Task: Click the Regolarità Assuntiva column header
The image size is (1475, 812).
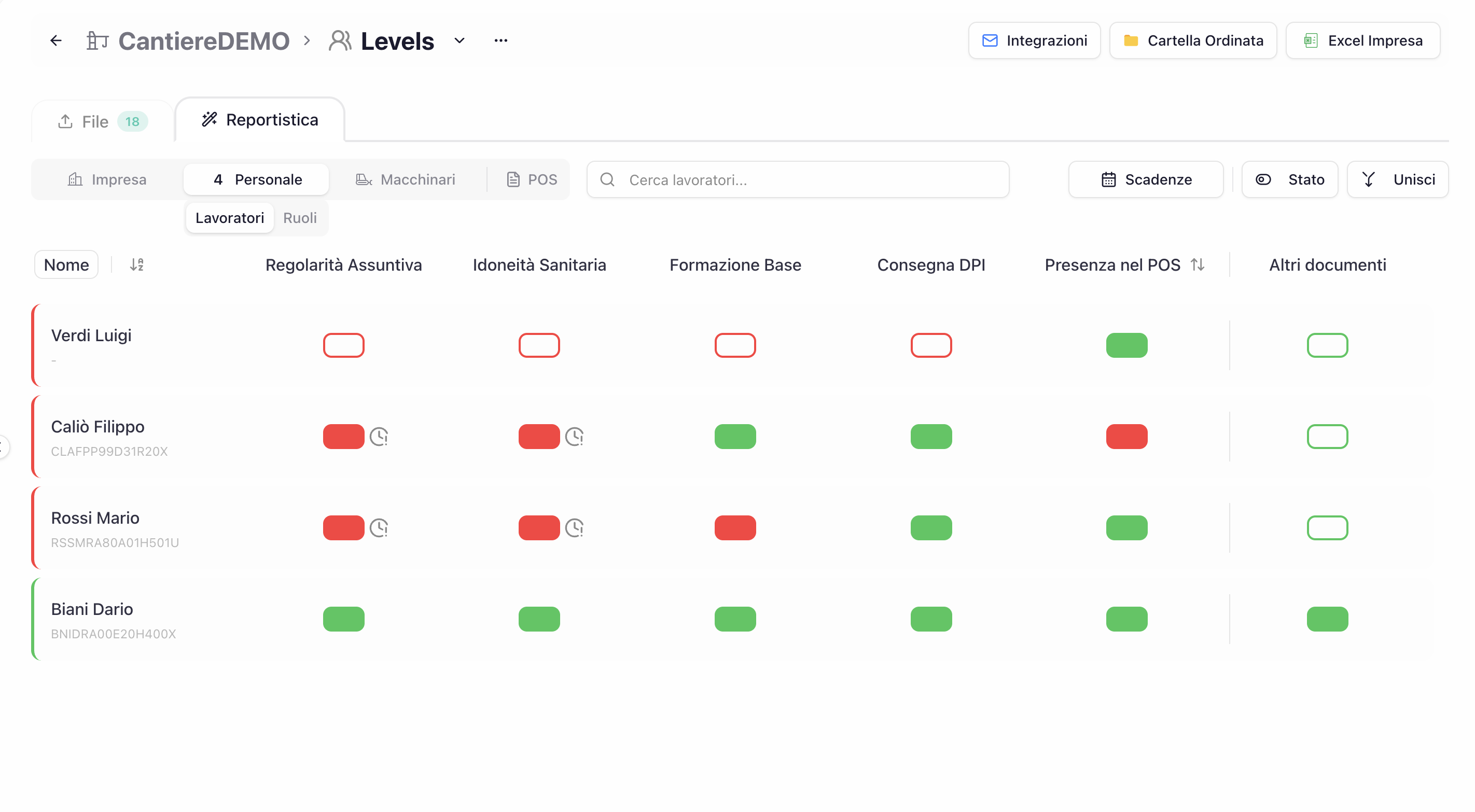Action: point(343,265)
